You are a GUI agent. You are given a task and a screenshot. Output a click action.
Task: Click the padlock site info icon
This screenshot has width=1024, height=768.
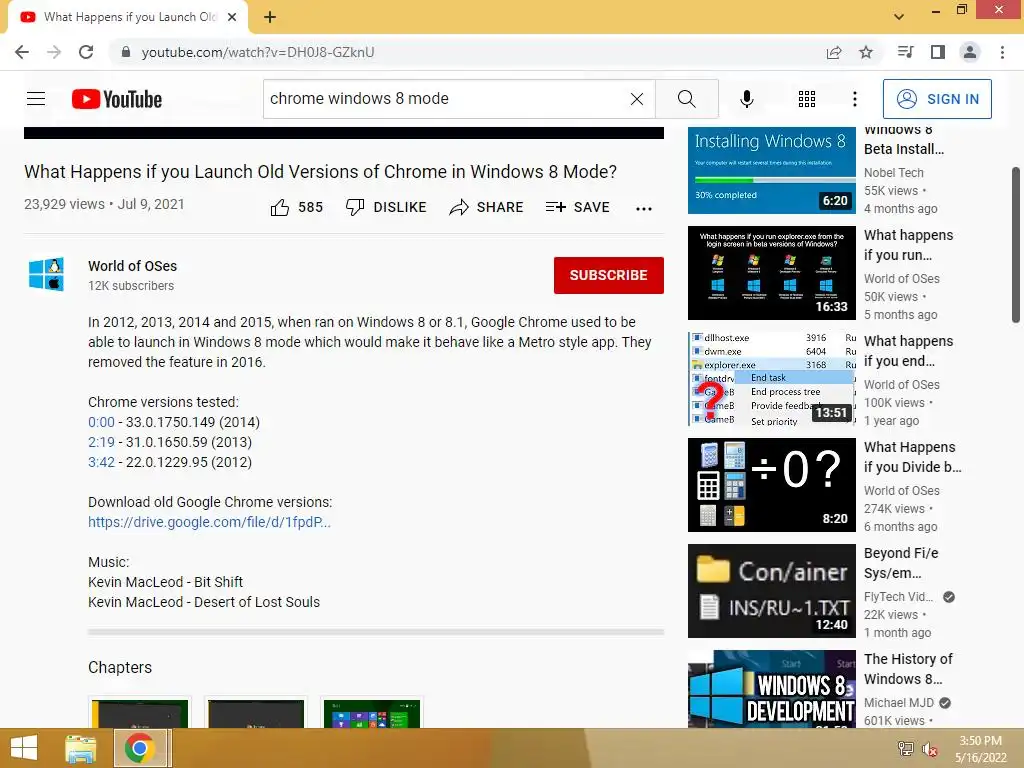tap(126, 52)
